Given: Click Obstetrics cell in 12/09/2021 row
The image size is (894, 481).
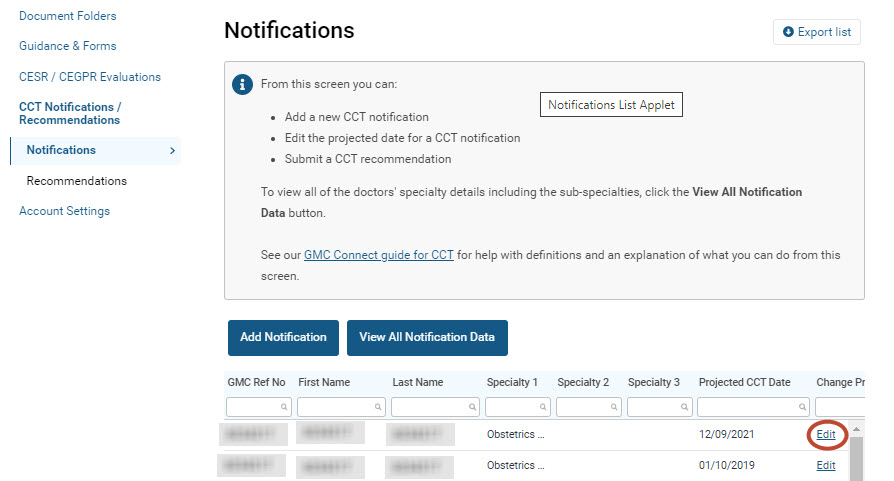Looking at the screenshot, I should point(515,434).
